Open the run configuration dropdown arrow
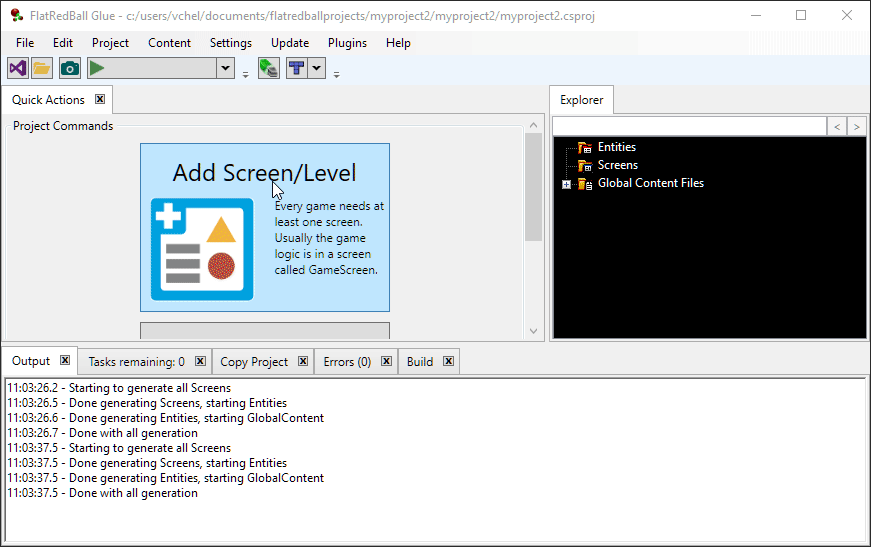 click(x=225, y=69)
